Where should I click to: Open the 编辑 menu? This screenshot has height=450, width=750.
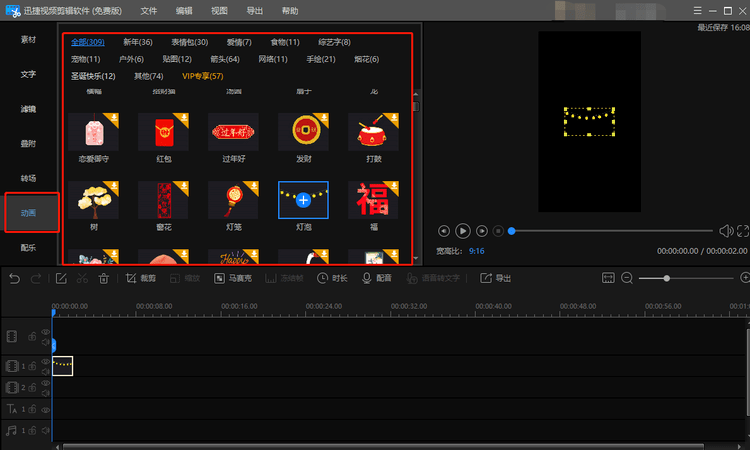click(x=184, y=11)
